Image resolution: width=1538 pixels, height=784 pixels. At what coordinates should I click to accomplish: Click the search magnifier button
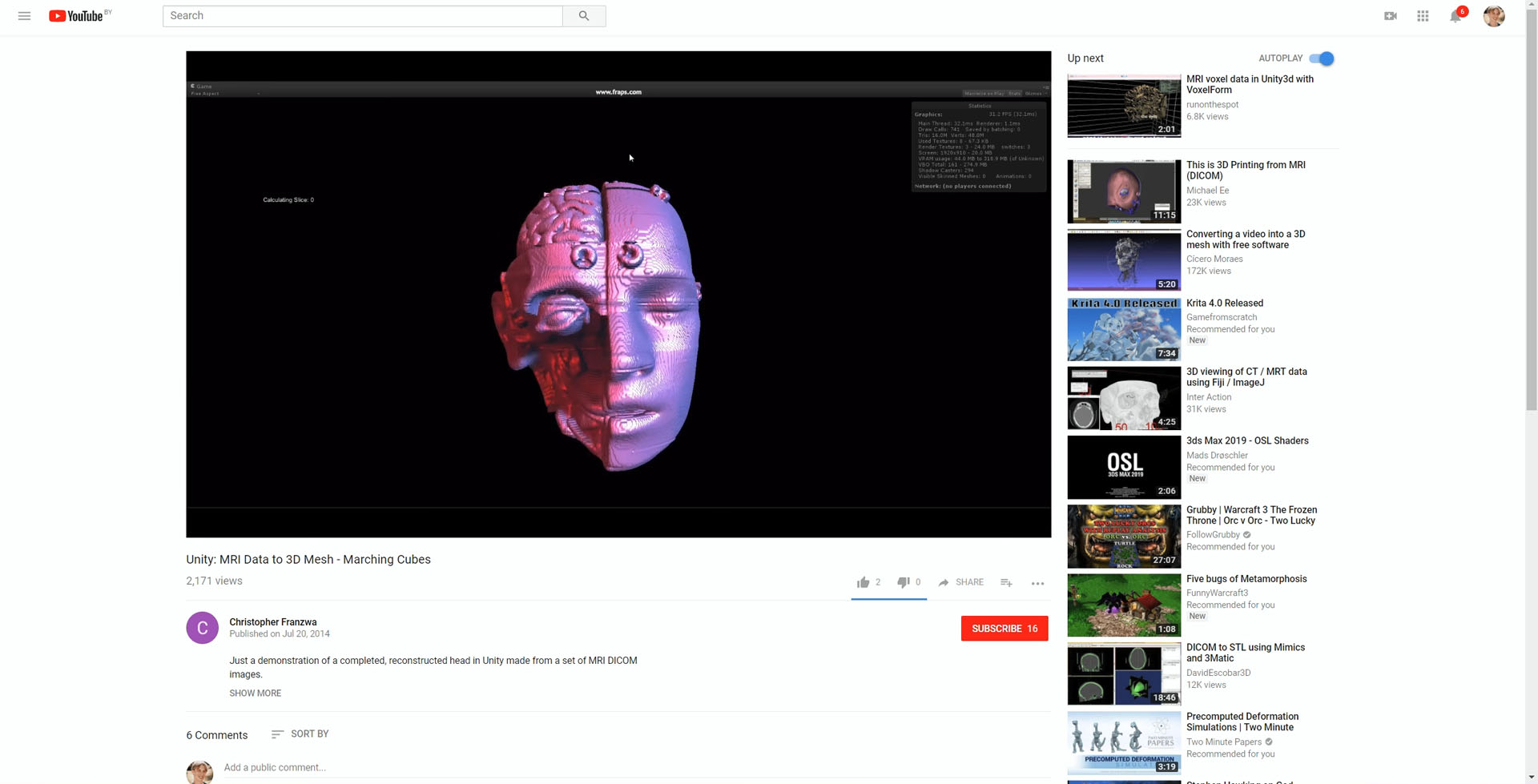[x=584, y=16]
